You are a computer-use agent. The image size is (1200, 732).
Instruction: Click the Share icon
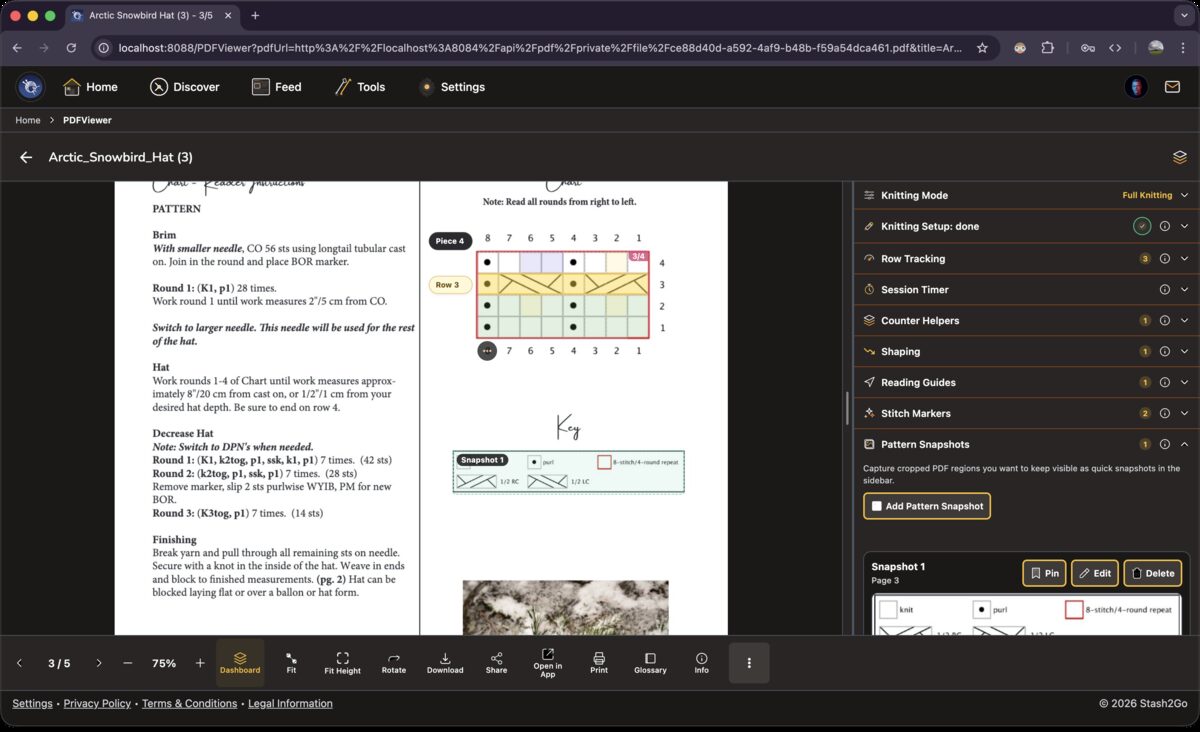point(496,662)
